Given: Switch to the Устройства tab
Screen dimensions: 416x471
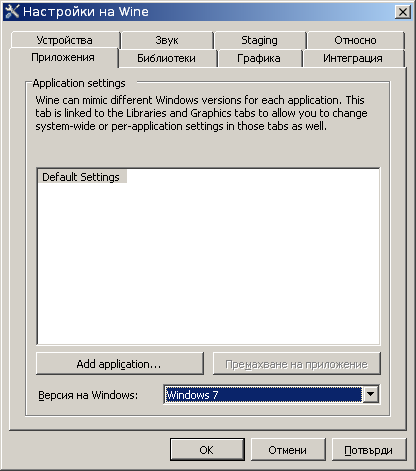Looking at the screenshot, I should click(x=65, y=40).
